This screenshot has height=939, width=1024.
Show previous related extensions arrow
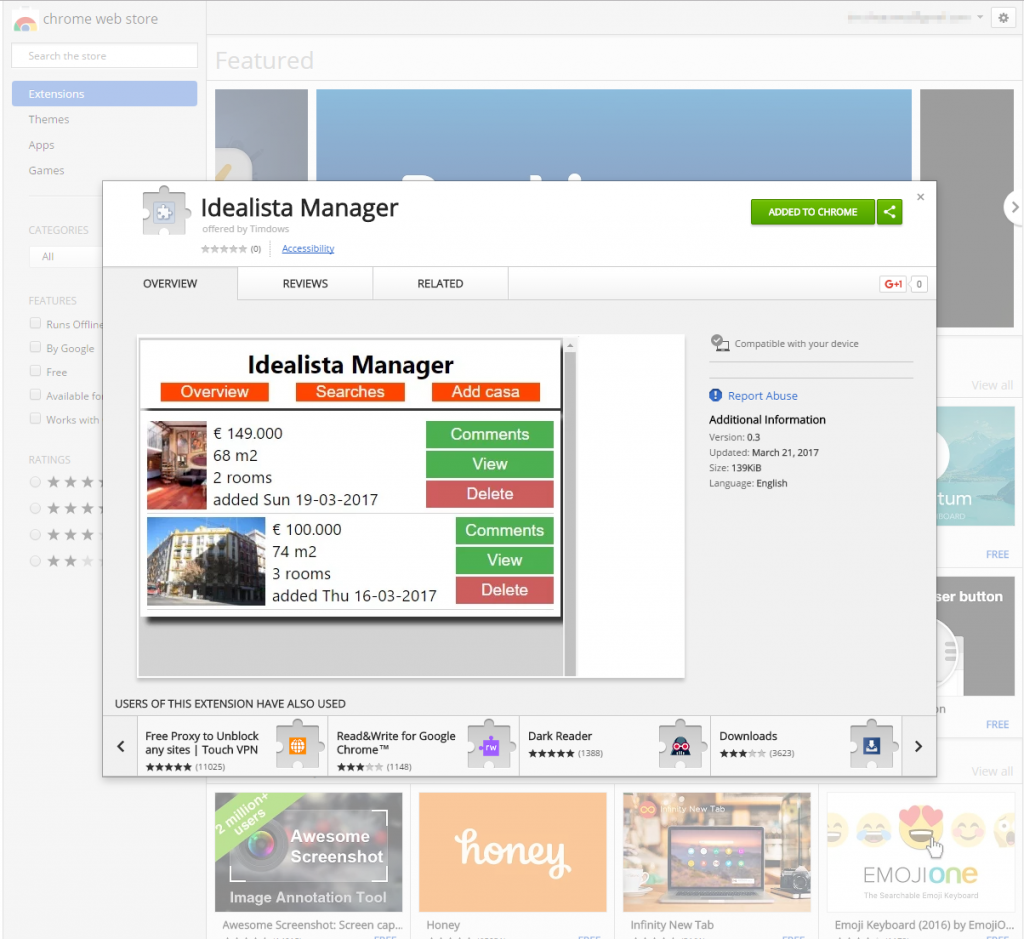pyautogui.click(x=120, y=746)
